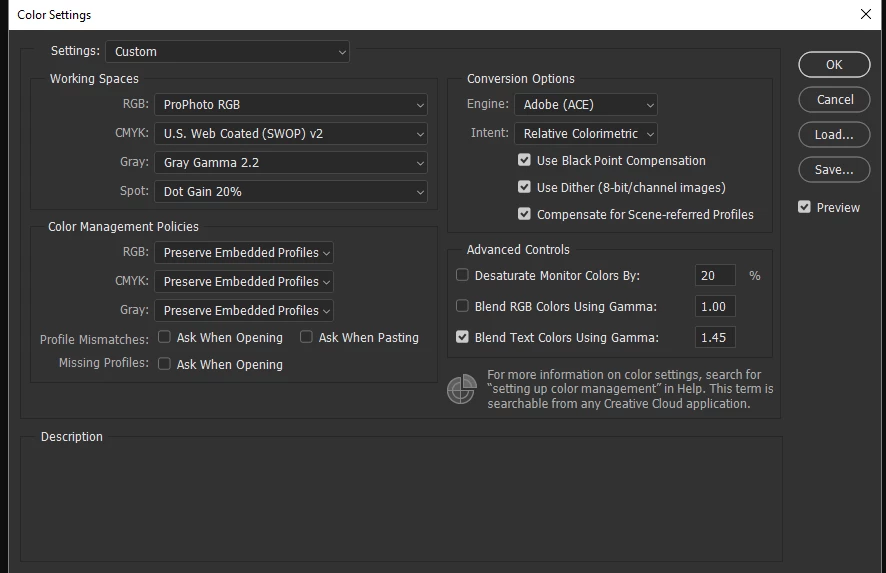Open the Gray Gamma 2.2 dropdown
Image resolution: width=886 pixels, height=573 pixels.
click(290, 163)
